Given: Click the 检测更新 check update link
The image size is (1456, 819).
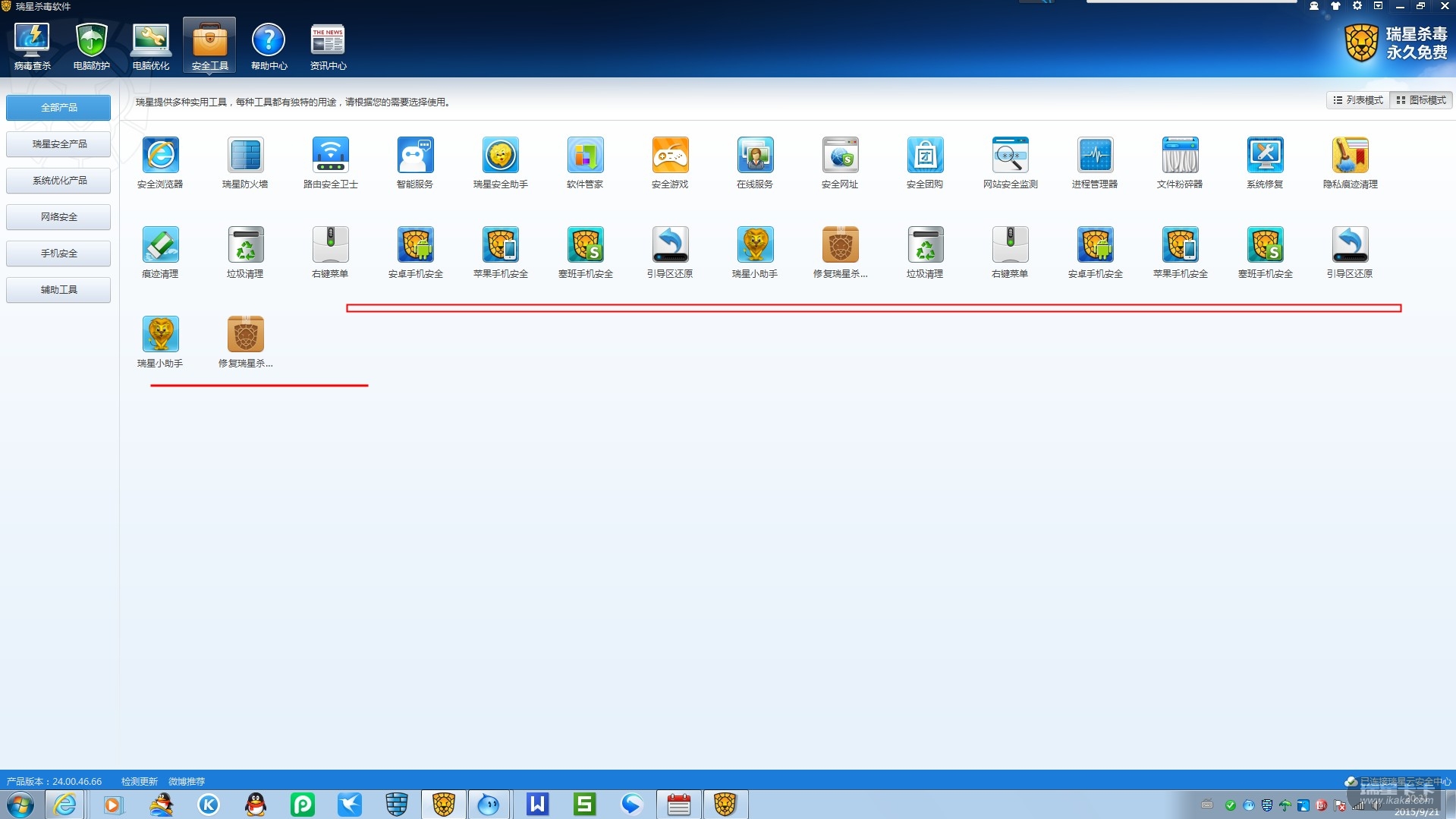Looking at the screenshot, I should (140, 781).
